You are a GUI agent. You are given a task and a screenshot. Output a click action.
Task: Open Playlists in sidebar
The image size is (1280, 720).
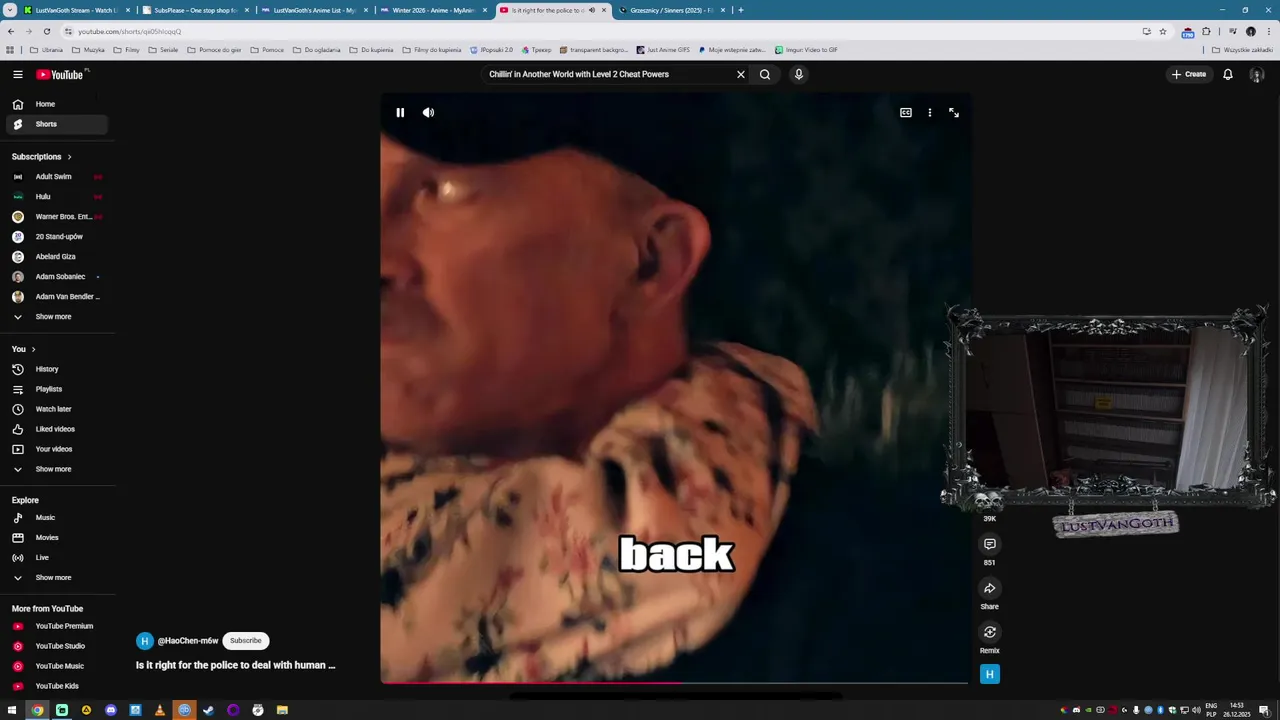(57, 389)
